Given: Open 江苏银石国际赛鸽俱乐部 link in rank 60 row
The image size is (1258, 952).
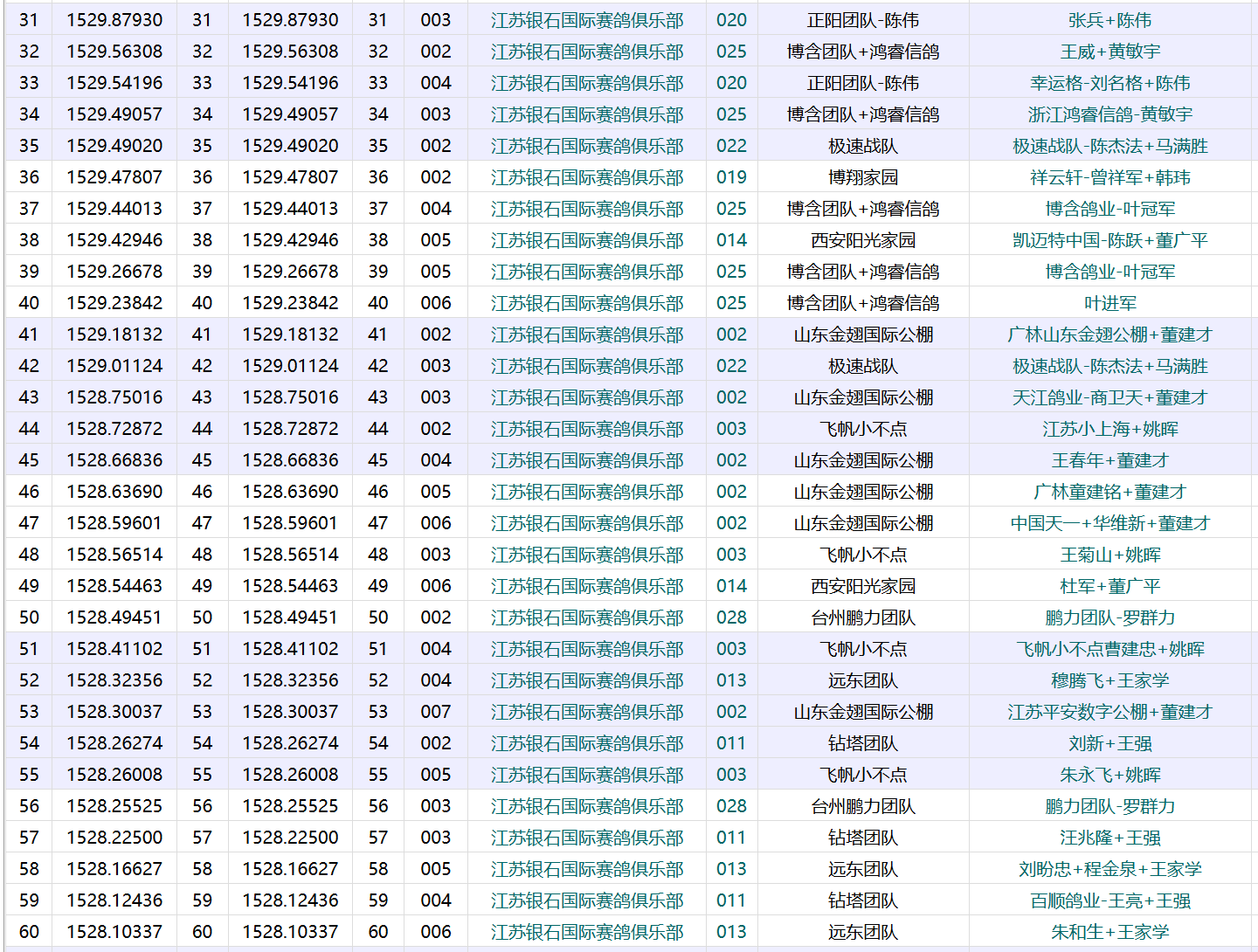Looking at the screenshot, I should point(587,932).
